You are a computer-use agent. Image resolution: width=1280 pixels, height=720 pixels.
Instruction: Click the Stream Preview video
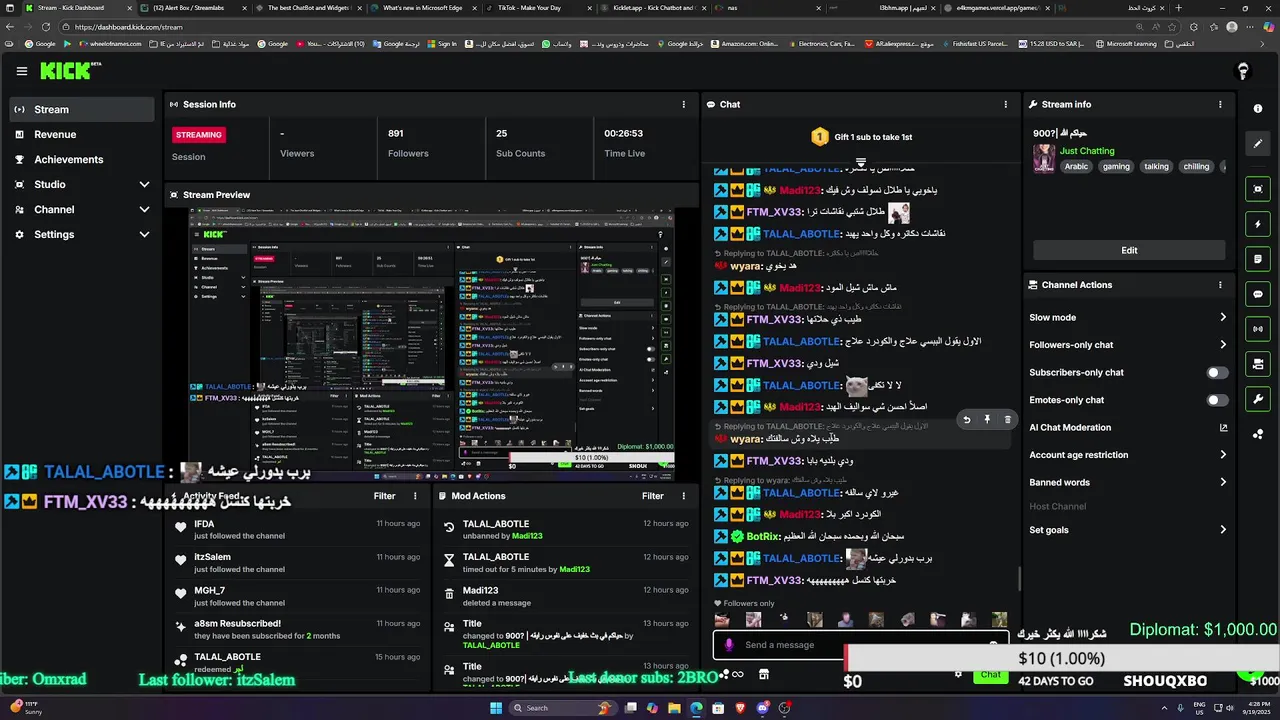432,344
